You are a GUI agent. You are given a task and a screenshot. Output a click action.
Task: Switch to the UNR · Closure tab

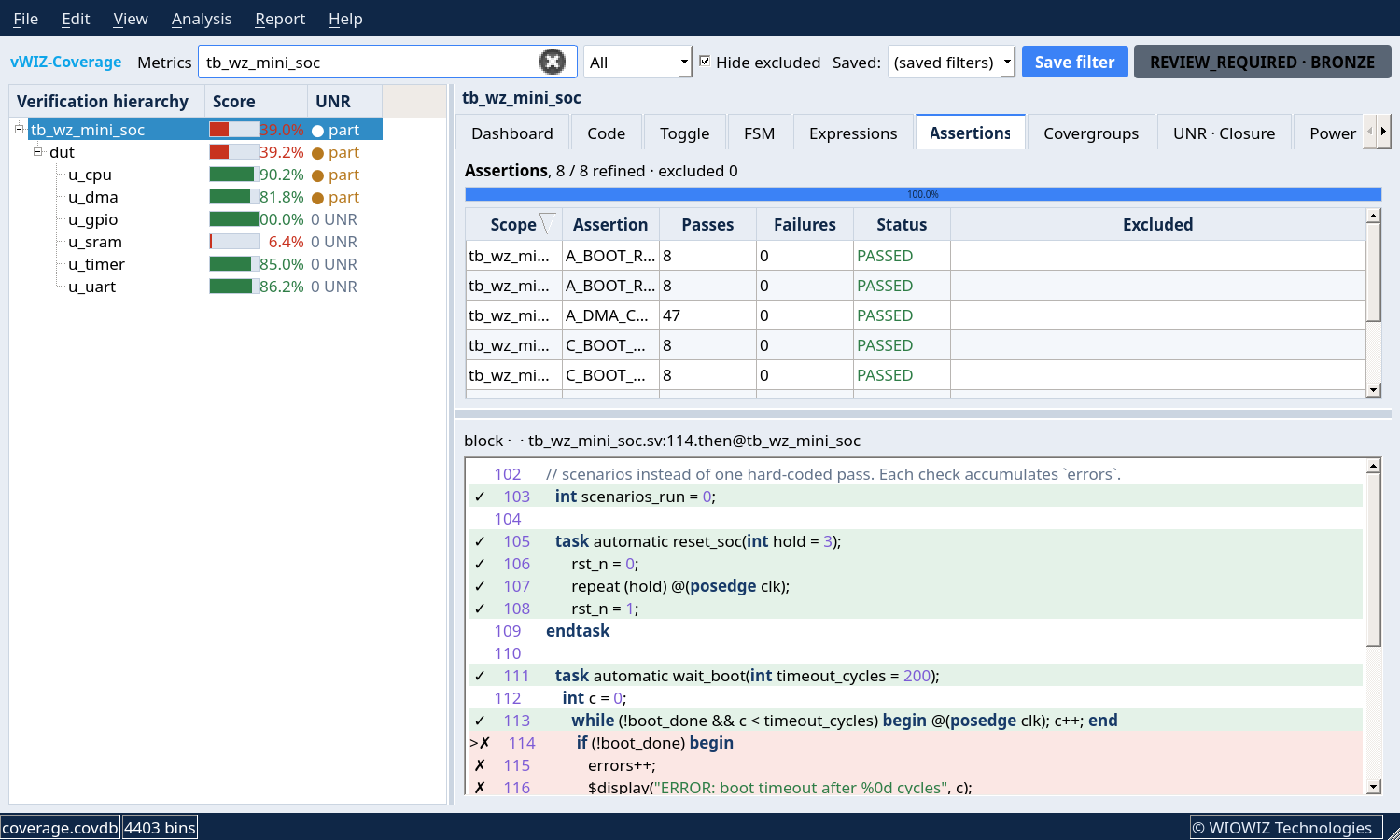pos(1224,133)
